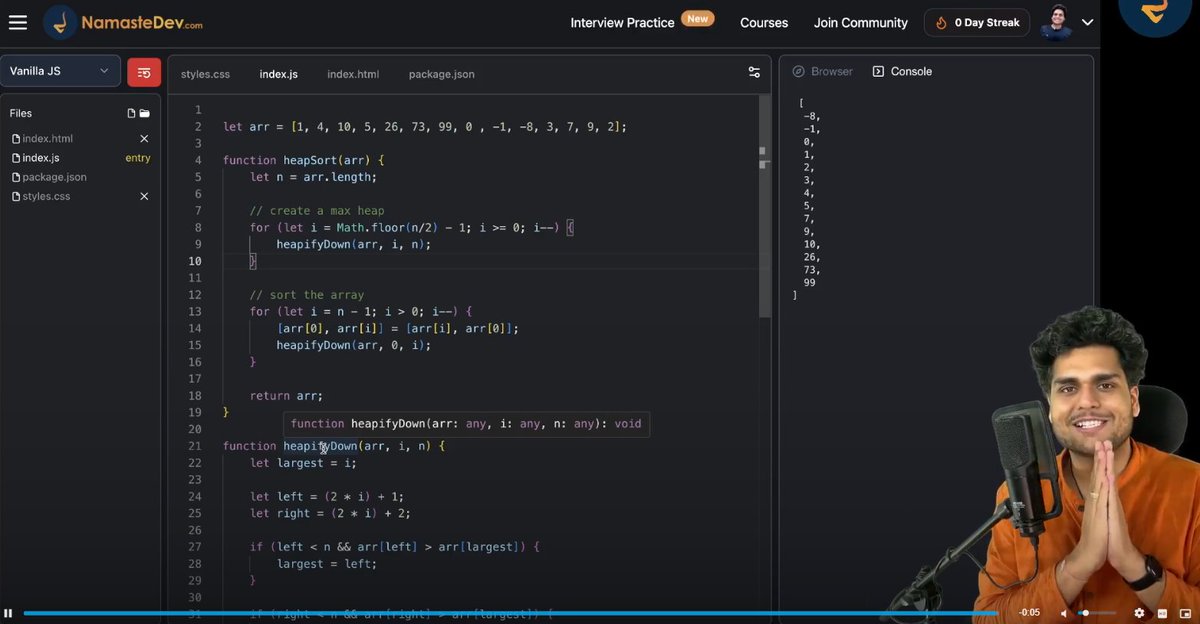Screen dimensions: 1200x624
Task: Open the user profile avatar
Action: click(1057, 22)
